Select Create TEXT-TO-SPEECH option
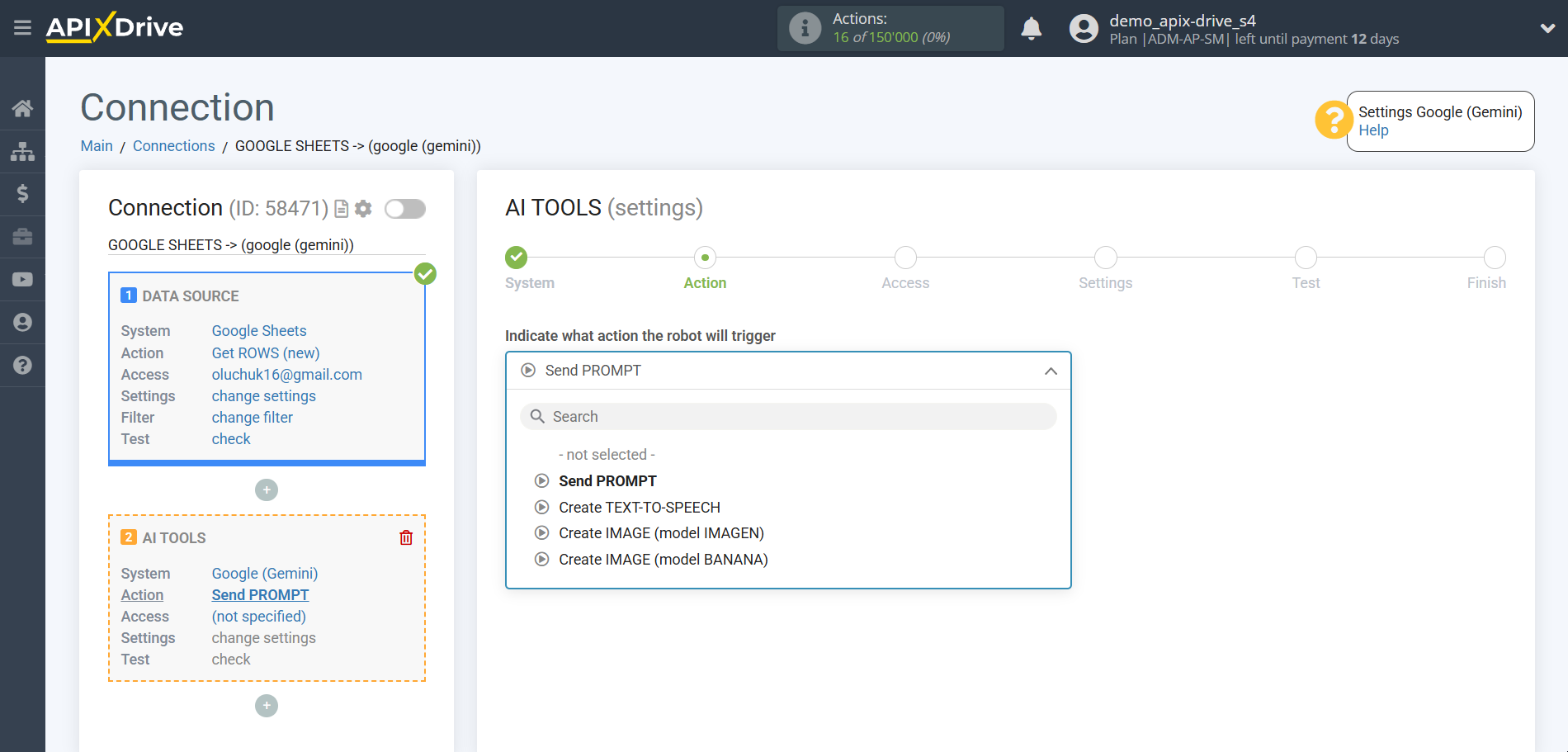 point(640,508)
